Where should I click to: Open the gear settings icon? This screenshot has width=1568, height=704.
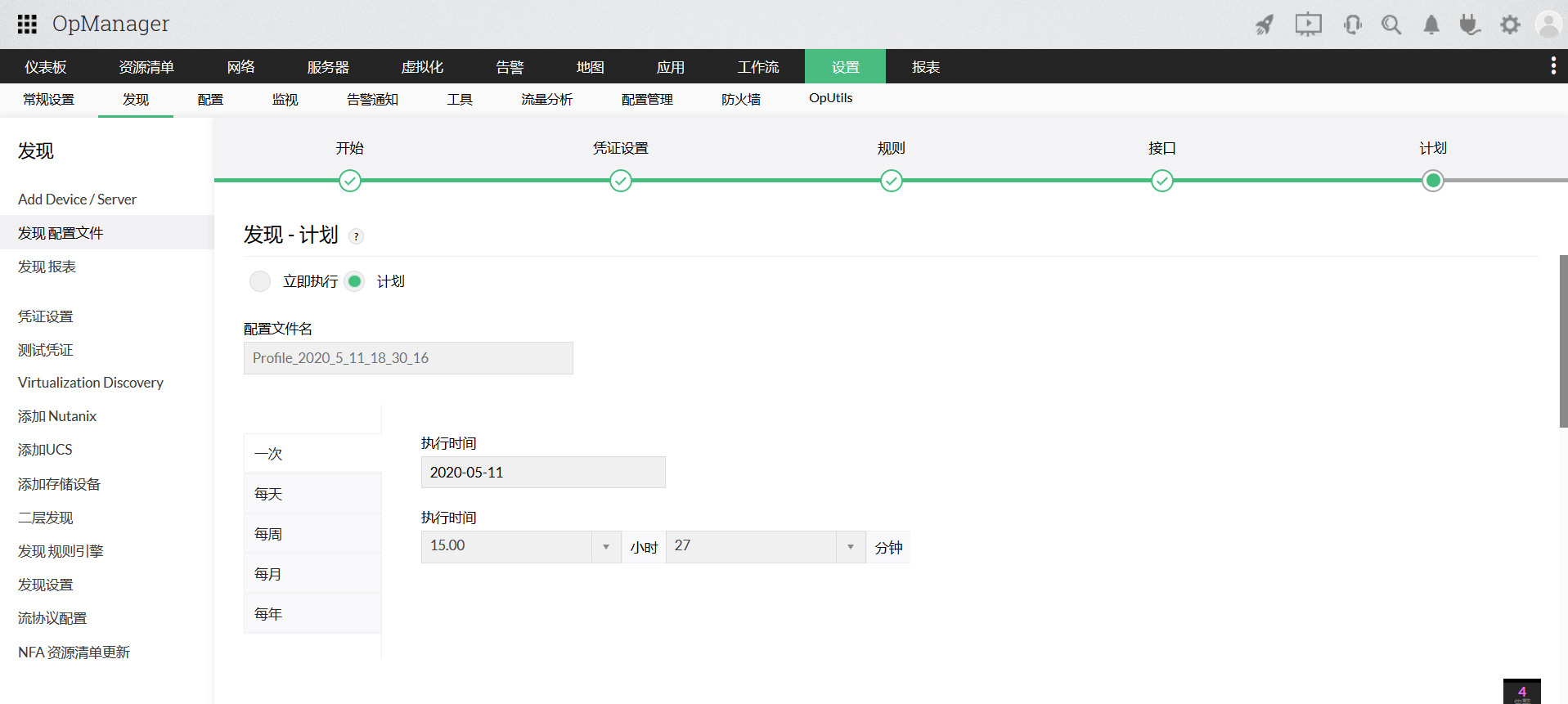click(1510, 25)
